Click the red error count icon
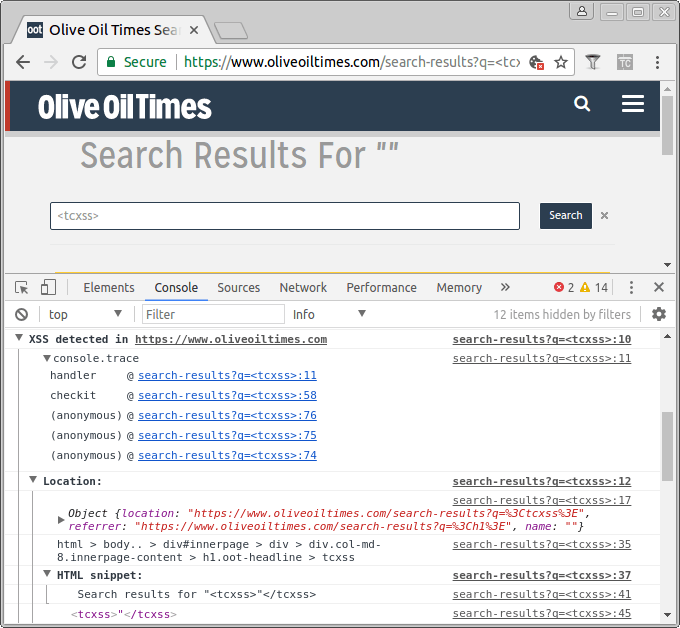 coord(559,287)
